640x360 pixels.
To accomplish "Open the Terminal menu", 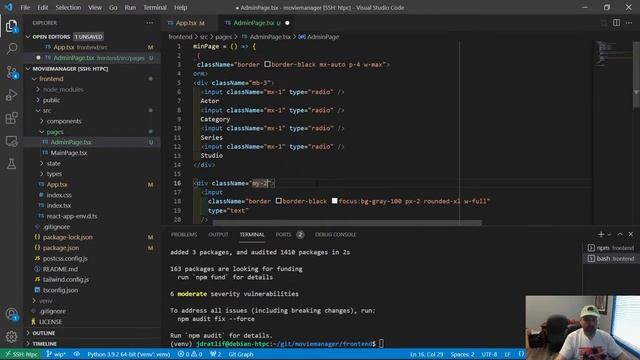I will point(155,7).
